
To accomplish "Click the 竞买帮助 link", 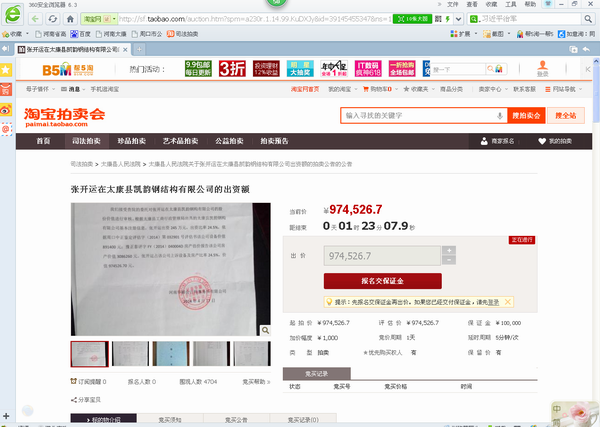I will coord(256,381).
